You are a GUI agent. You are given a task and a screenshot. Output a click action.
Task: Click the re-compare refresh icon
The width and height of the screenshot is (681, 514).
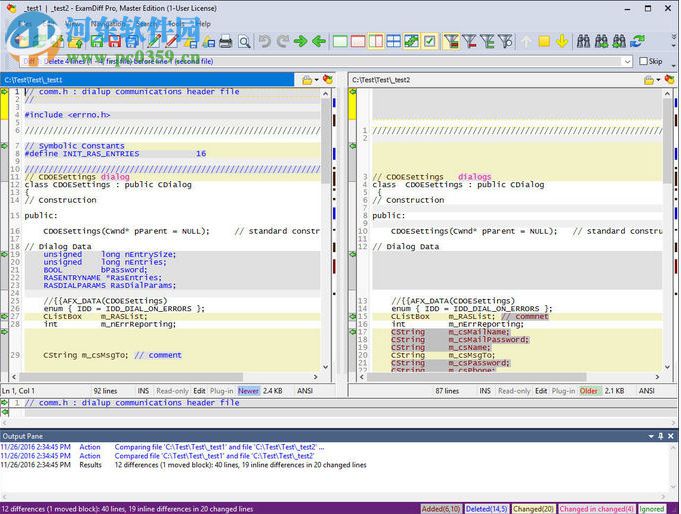pyautogui.click(x=637, y=42)
